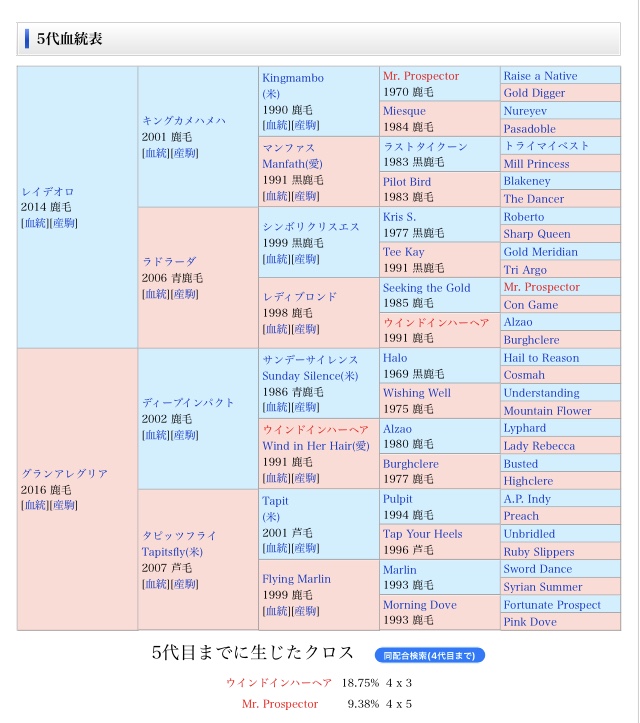Select Raise a Native link

540,76
